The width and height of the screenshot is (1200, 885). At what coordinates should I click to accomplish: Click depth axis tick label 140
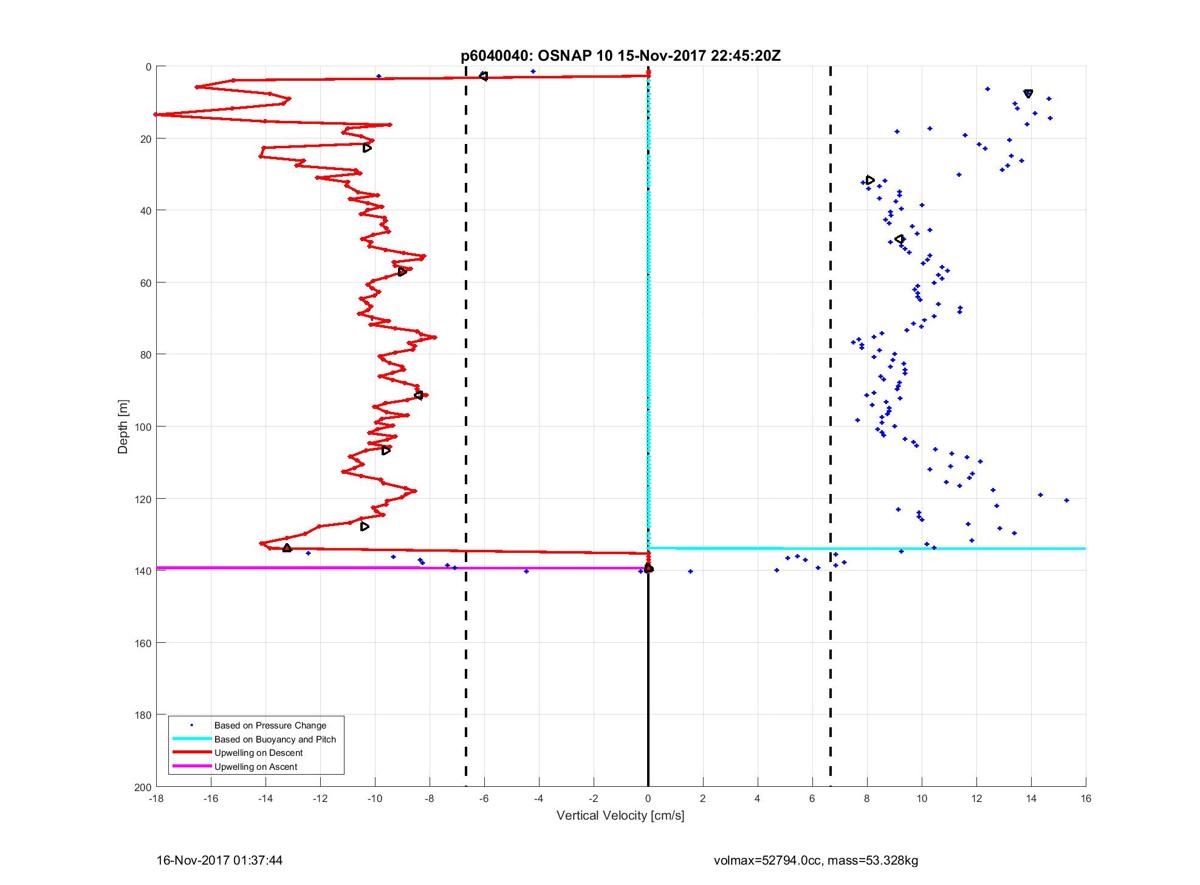click(x=141, y=571)
